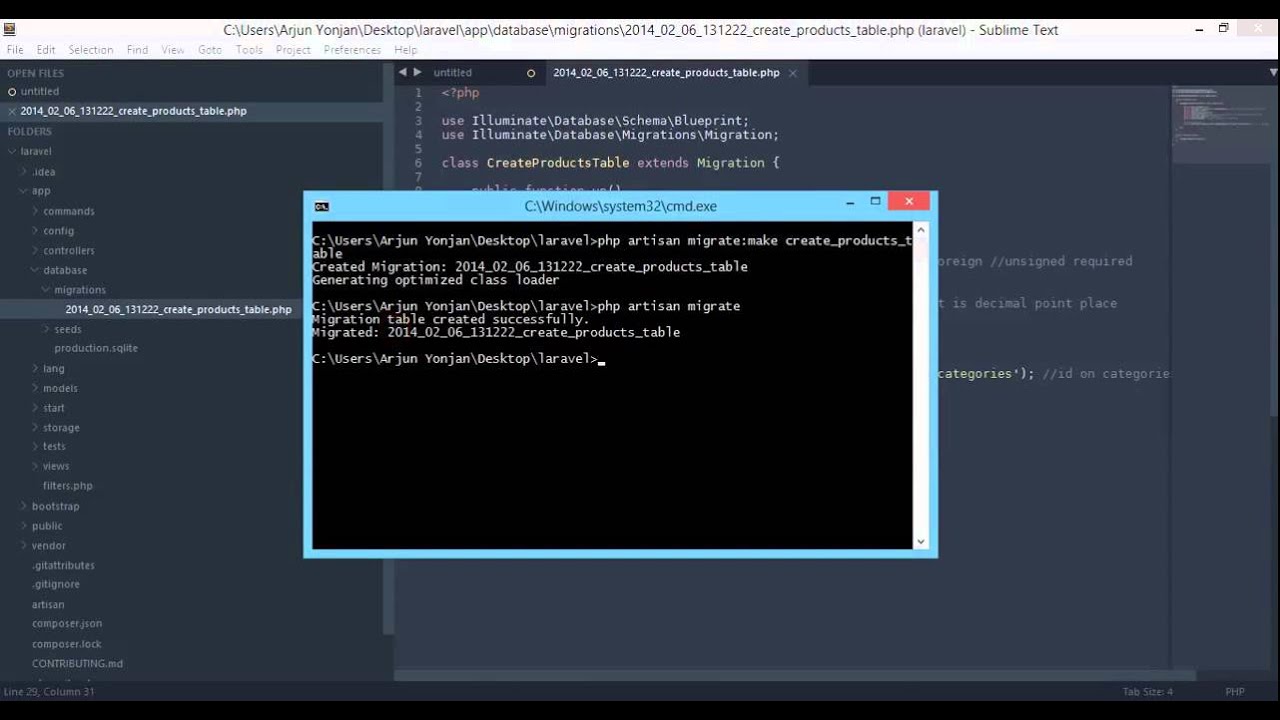The height and width of the screenshot is (720, 1280).
Task: Click the cmd prompt input line
Action: pos(459,359)
